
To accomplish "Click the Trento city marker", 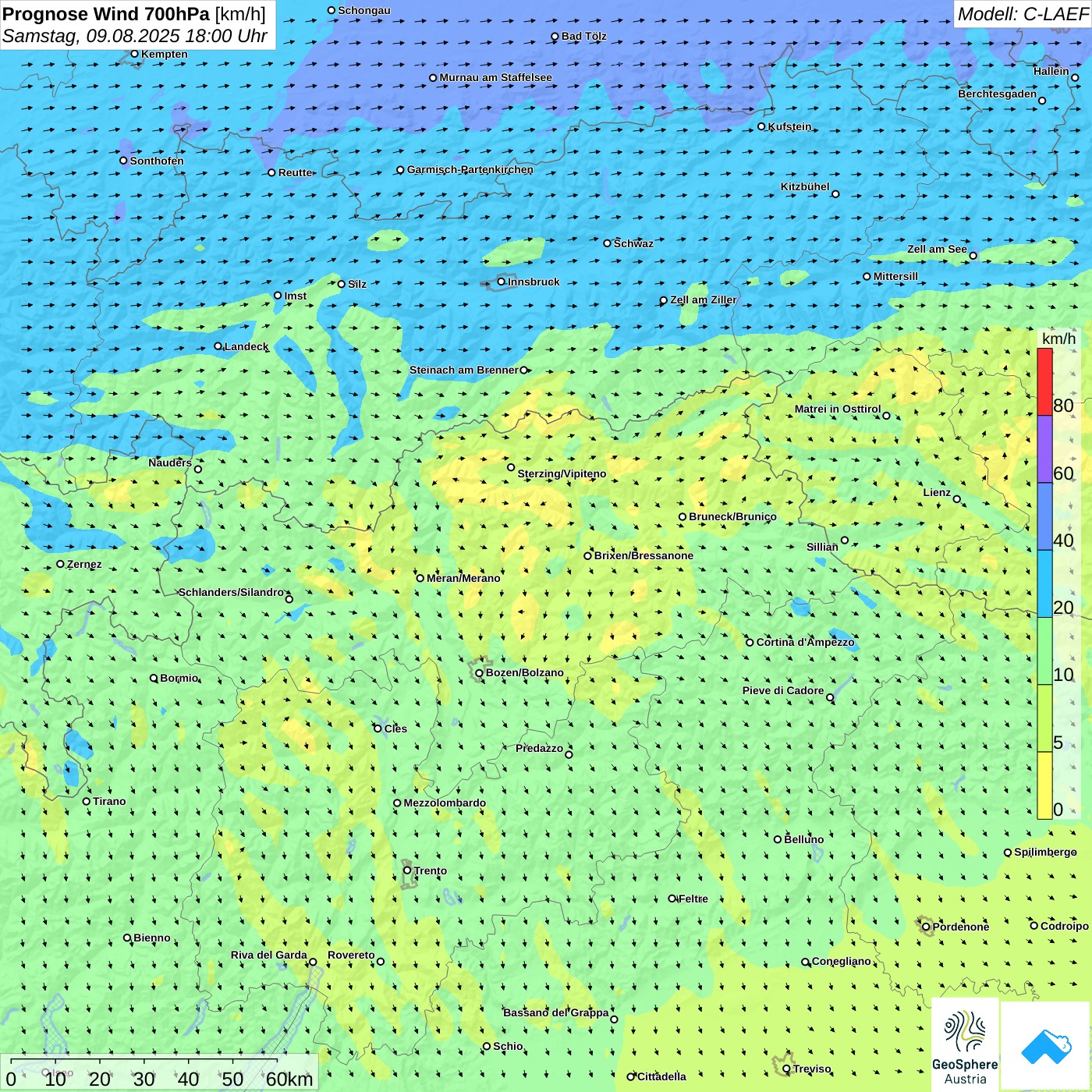I will click(x=407, y=870).
